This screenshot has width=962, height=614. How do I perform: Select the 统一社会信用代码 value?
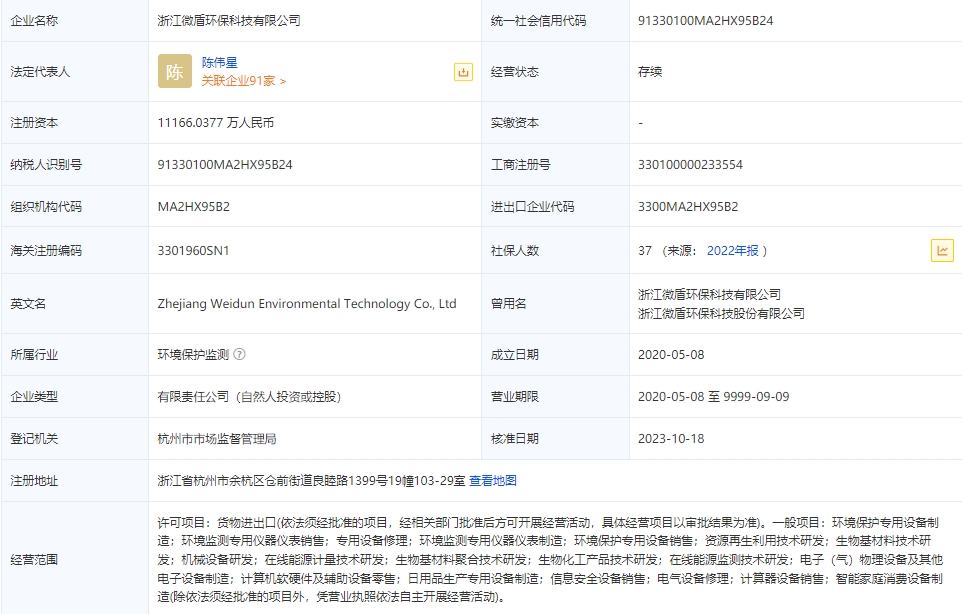point(705,20)
